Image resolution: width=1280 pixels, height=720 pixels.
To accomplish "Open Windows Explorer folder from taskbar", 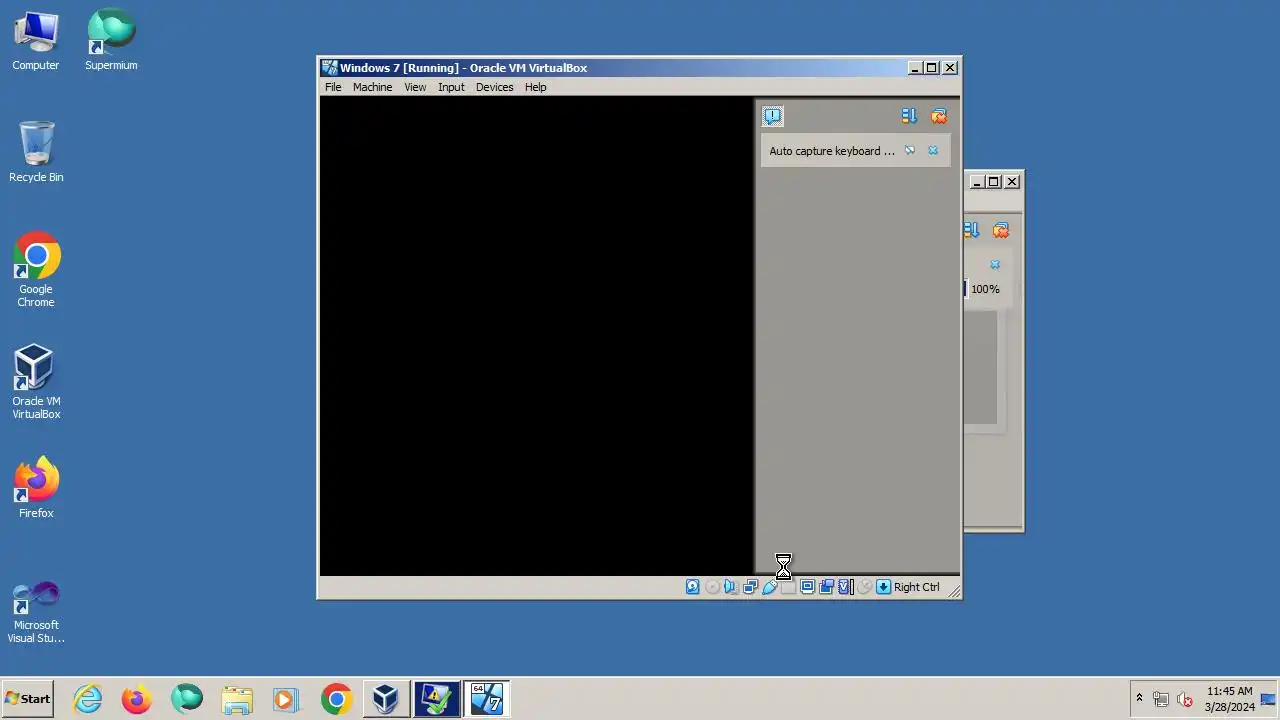I will click(x=237, y=699).
